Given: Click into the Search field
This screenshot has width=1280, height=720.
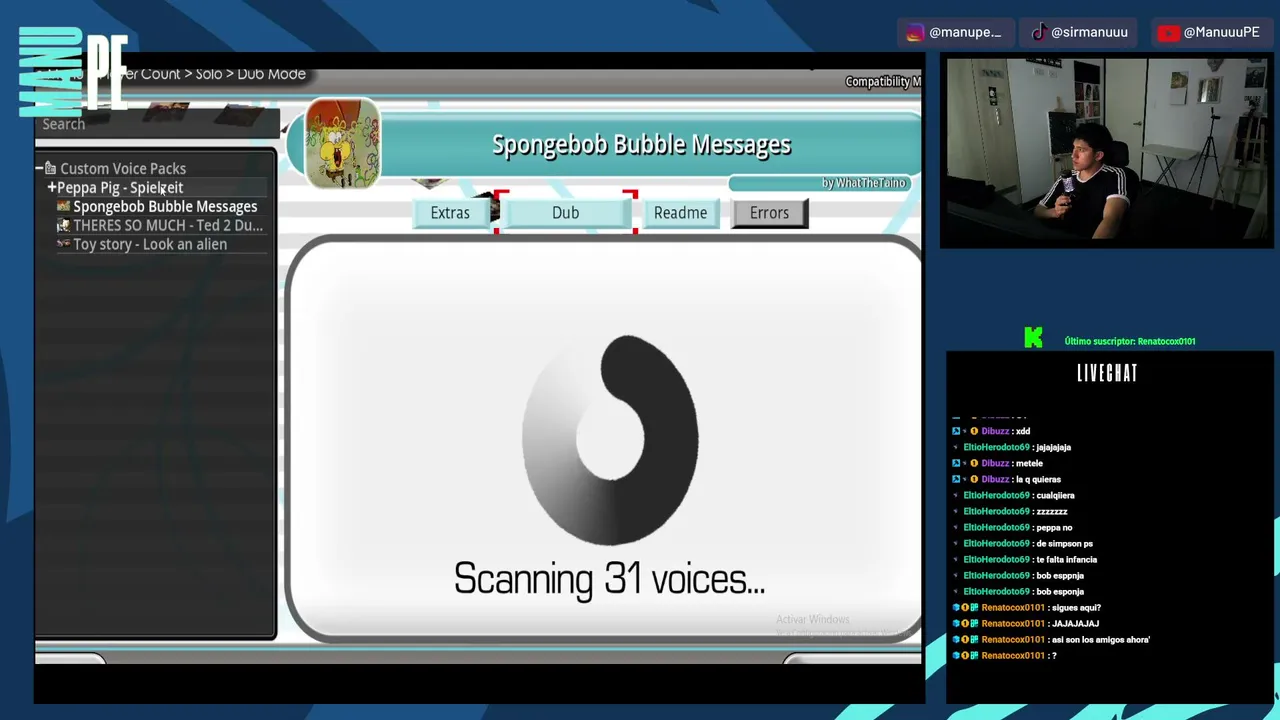Looking at the screenshot, I should point(157,124).
